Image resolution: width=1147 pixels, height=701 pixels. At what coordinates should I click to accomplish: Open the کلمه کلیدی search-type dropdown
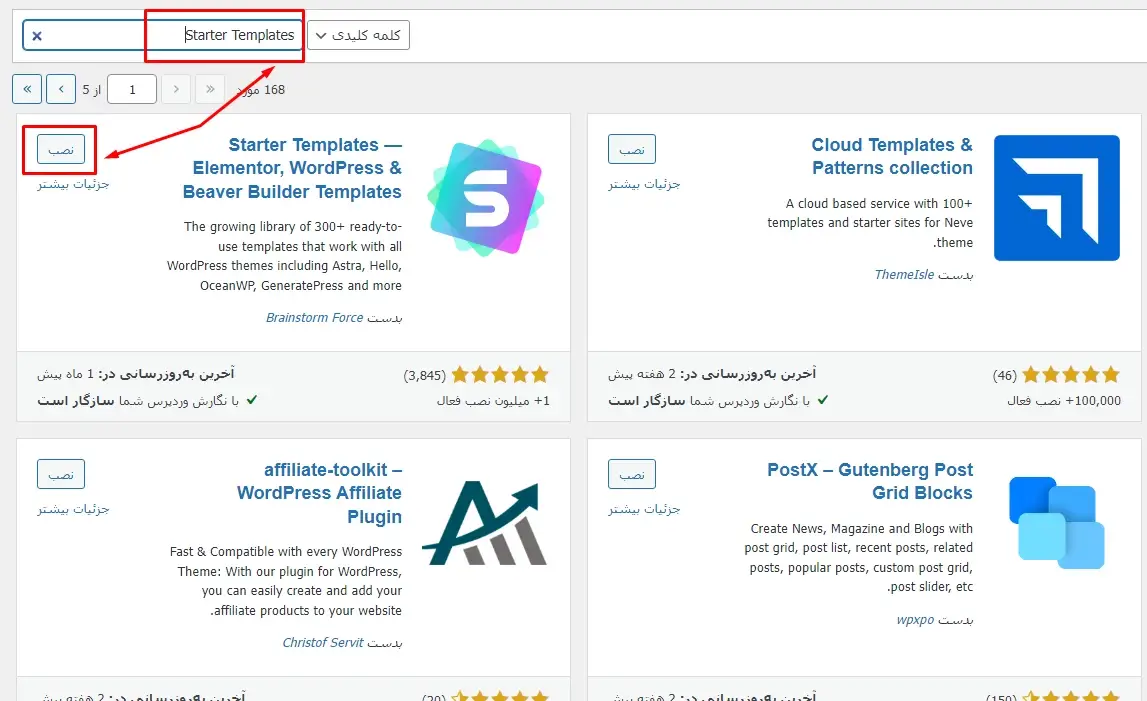coord(358,35)
